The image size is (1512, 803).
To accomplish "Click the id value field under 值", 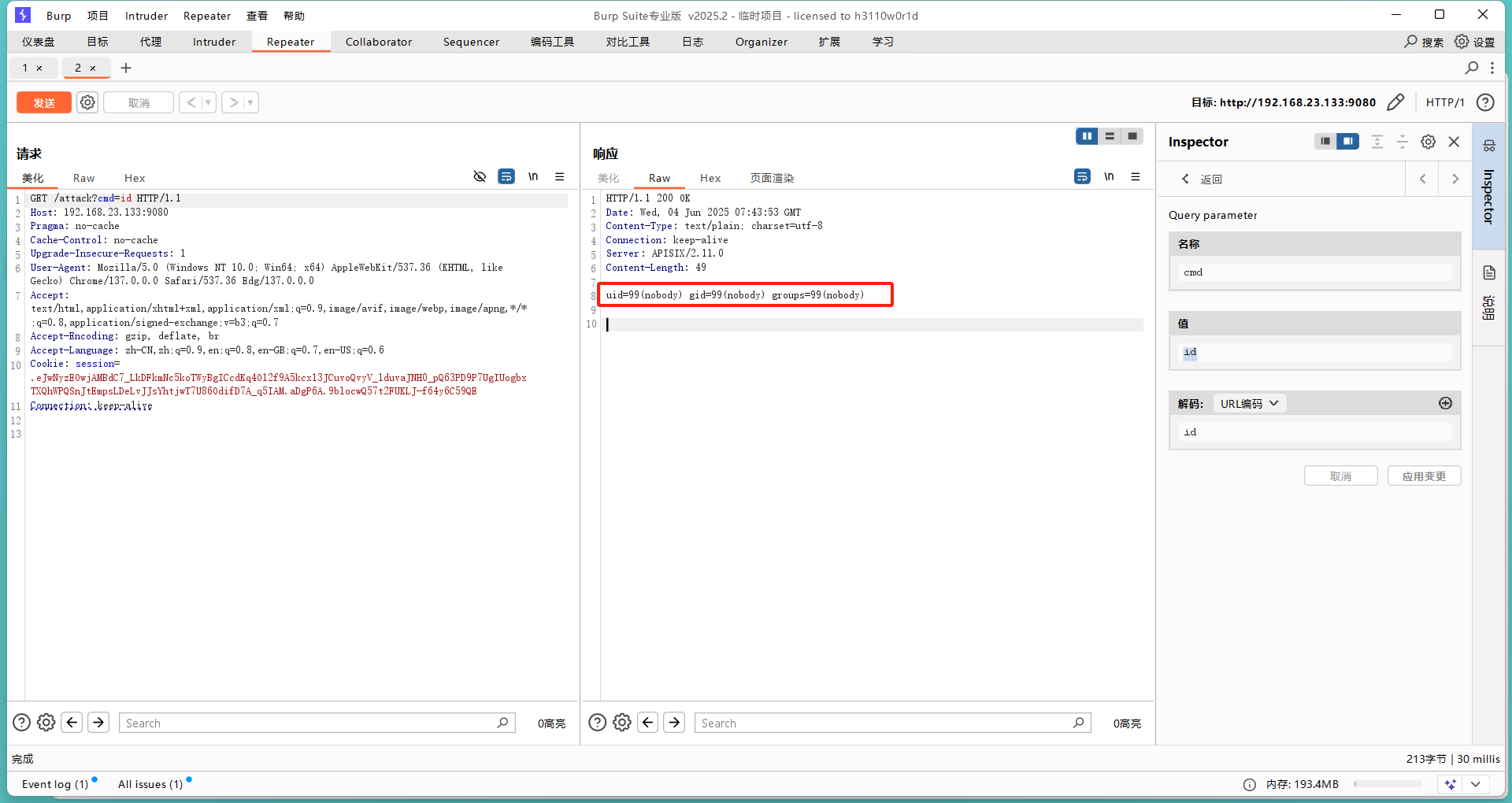I will pos(1315,352).
